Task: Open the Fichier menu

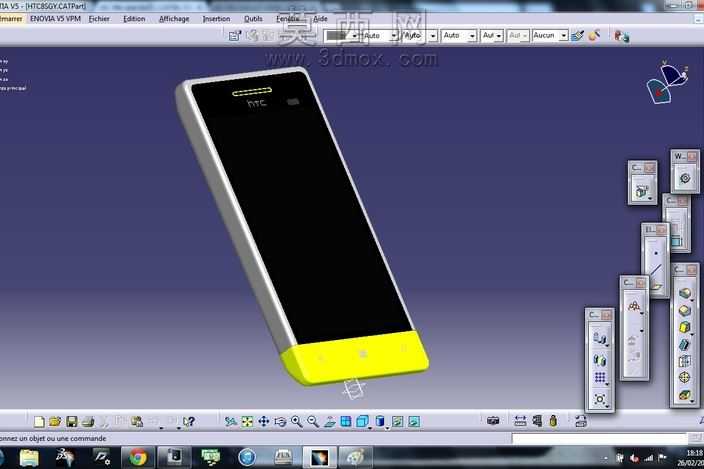Action: point(99,19)
